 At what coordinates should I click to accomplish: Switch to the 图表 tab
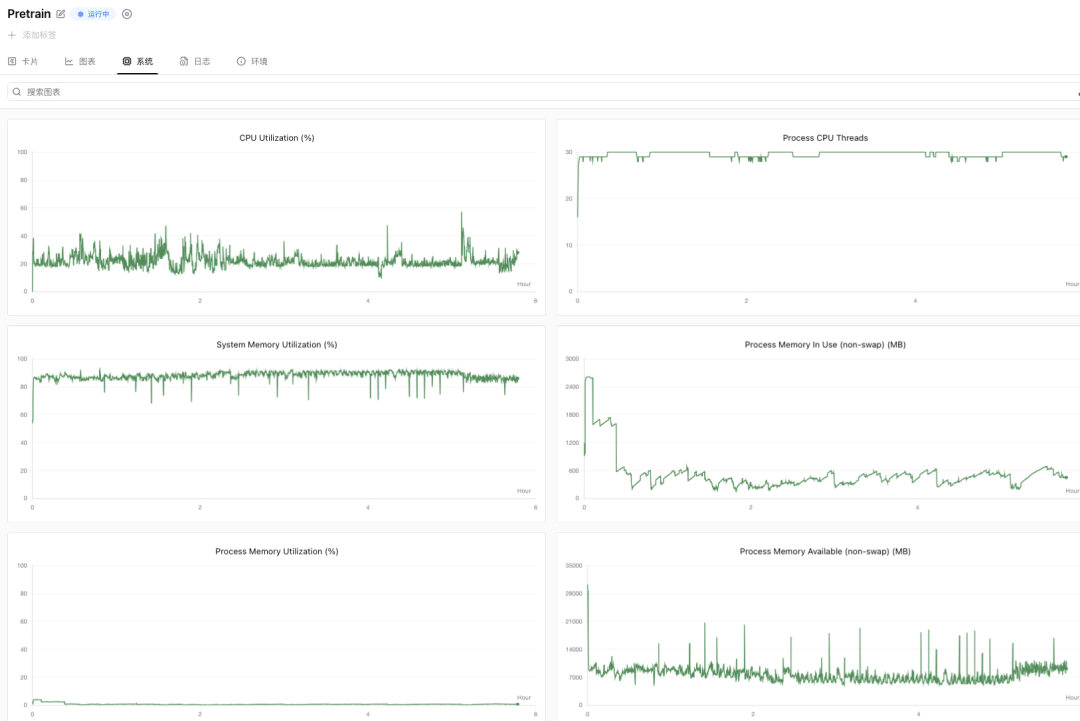80,61
